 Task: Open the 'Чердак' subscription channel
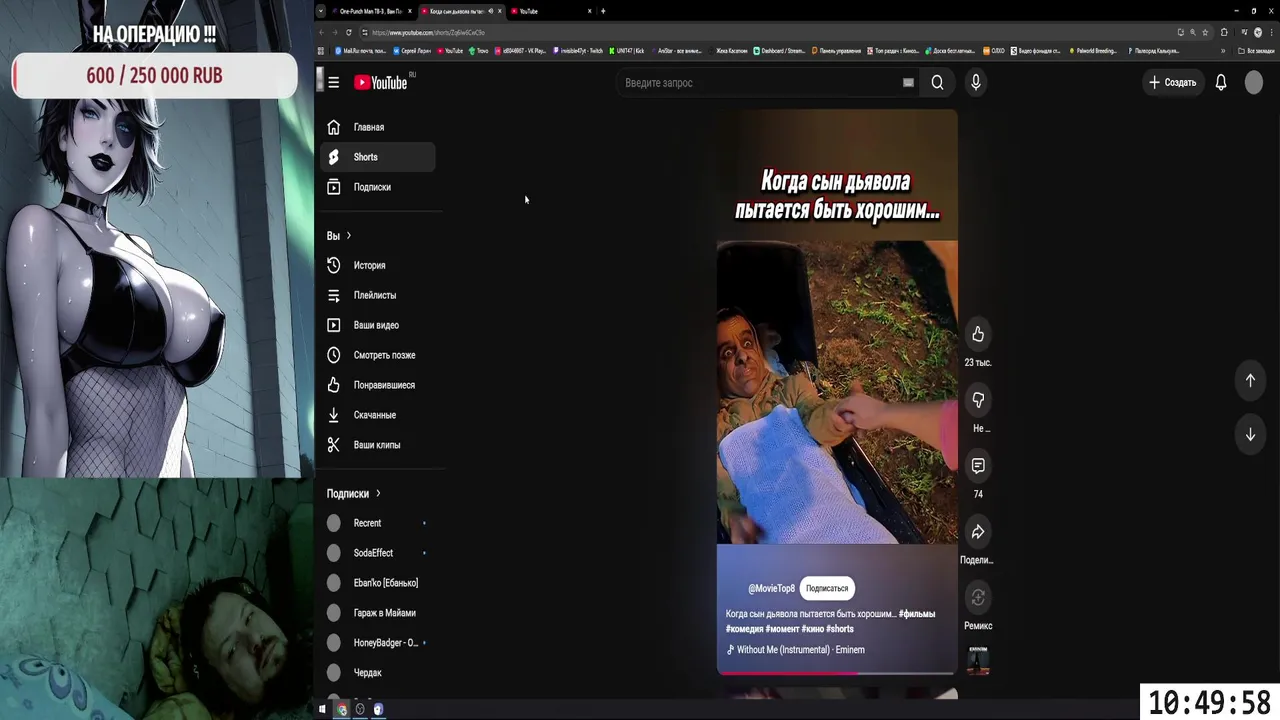(378, 673)
